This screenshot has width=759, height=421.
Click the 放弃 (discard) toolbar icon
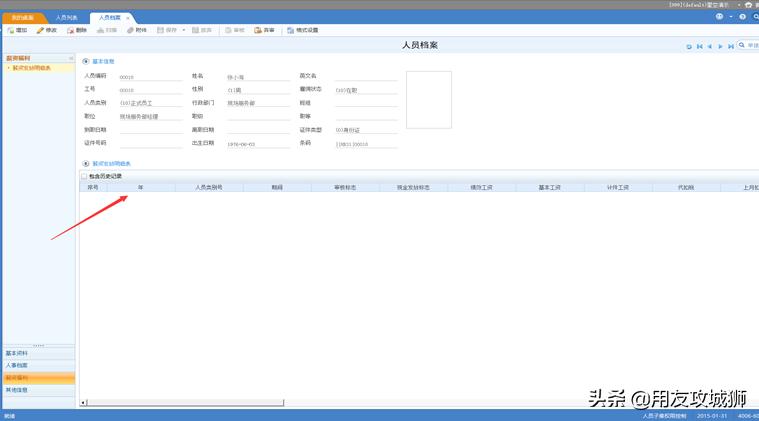pos(196,30)
